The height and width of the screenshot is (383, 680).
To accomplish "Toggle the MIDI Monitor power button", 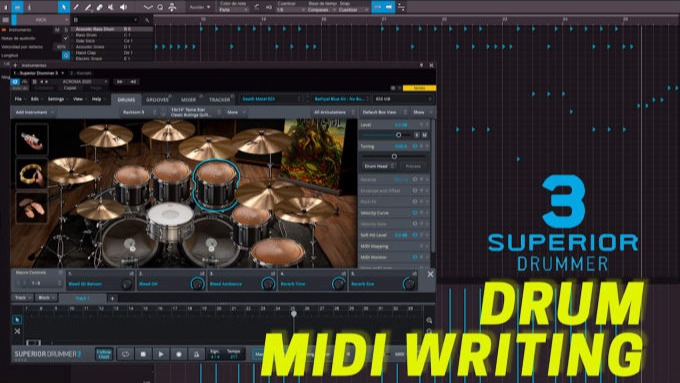I will pos(415,257).
